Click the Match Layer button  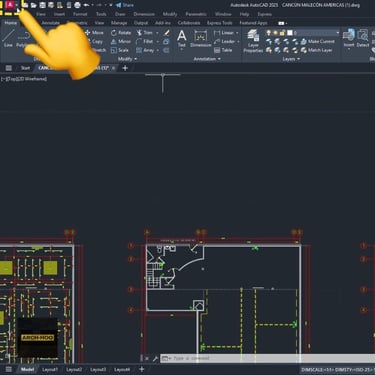click(317, 50)
